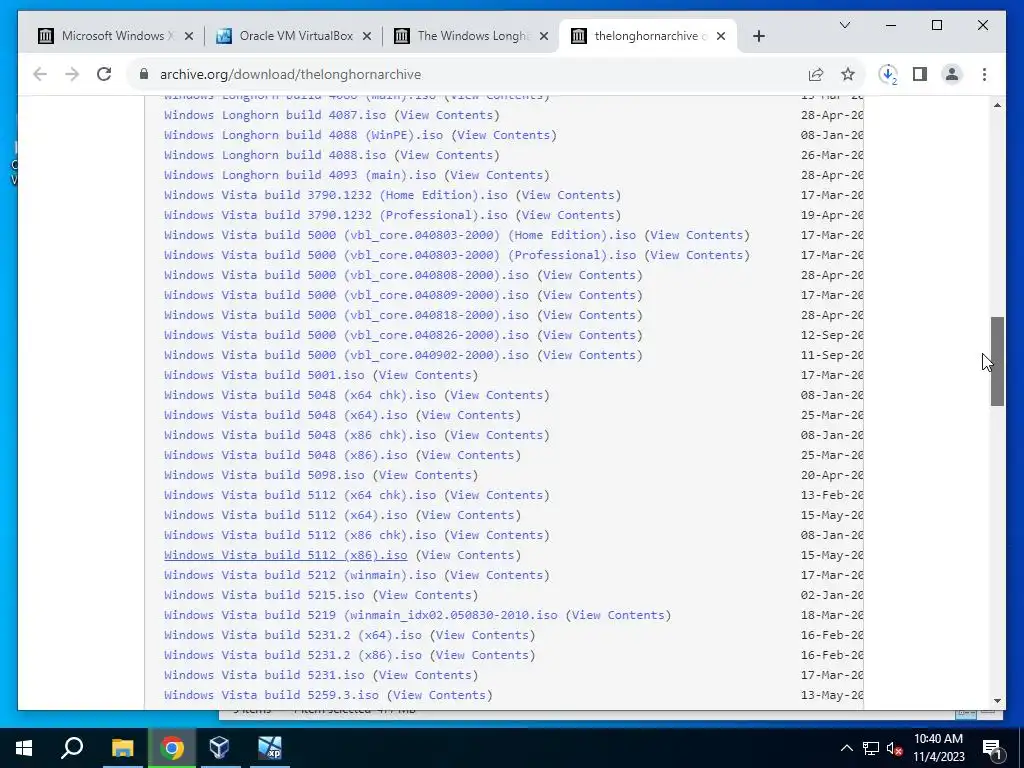Viewport: 1024px width, 768px height.
Task: Open taskbar Search
Action: tap(72, 748)
